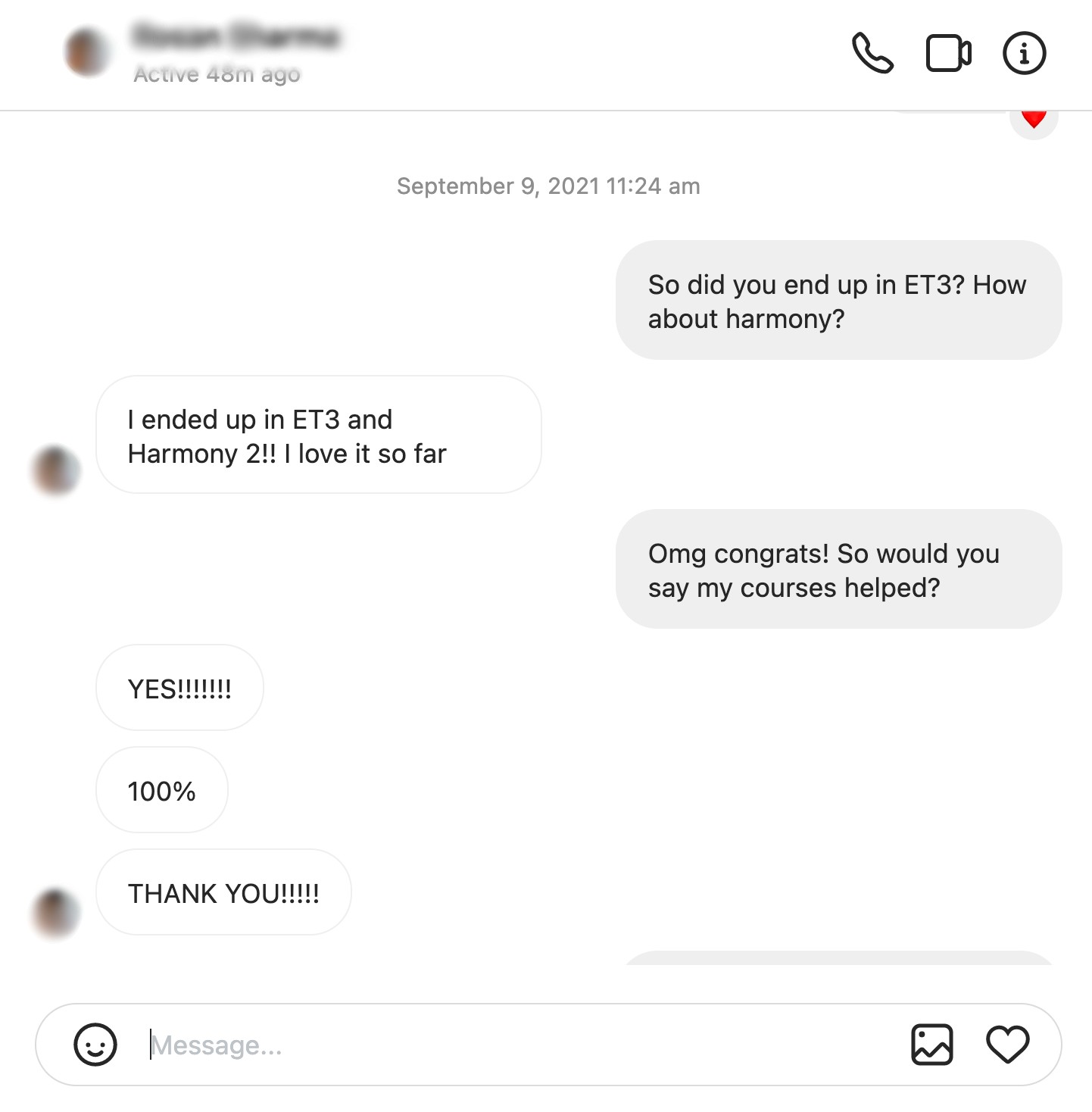
Task: Click the red heart reaction at the top
Action: tap(1034, 120)
